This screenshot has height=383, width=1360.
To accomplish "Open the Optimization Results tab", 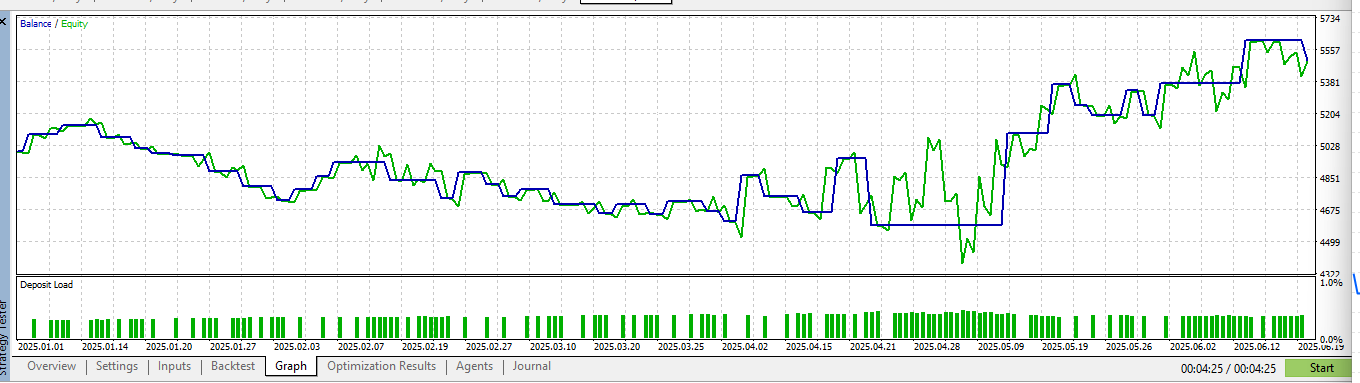I will click(381, 366).
